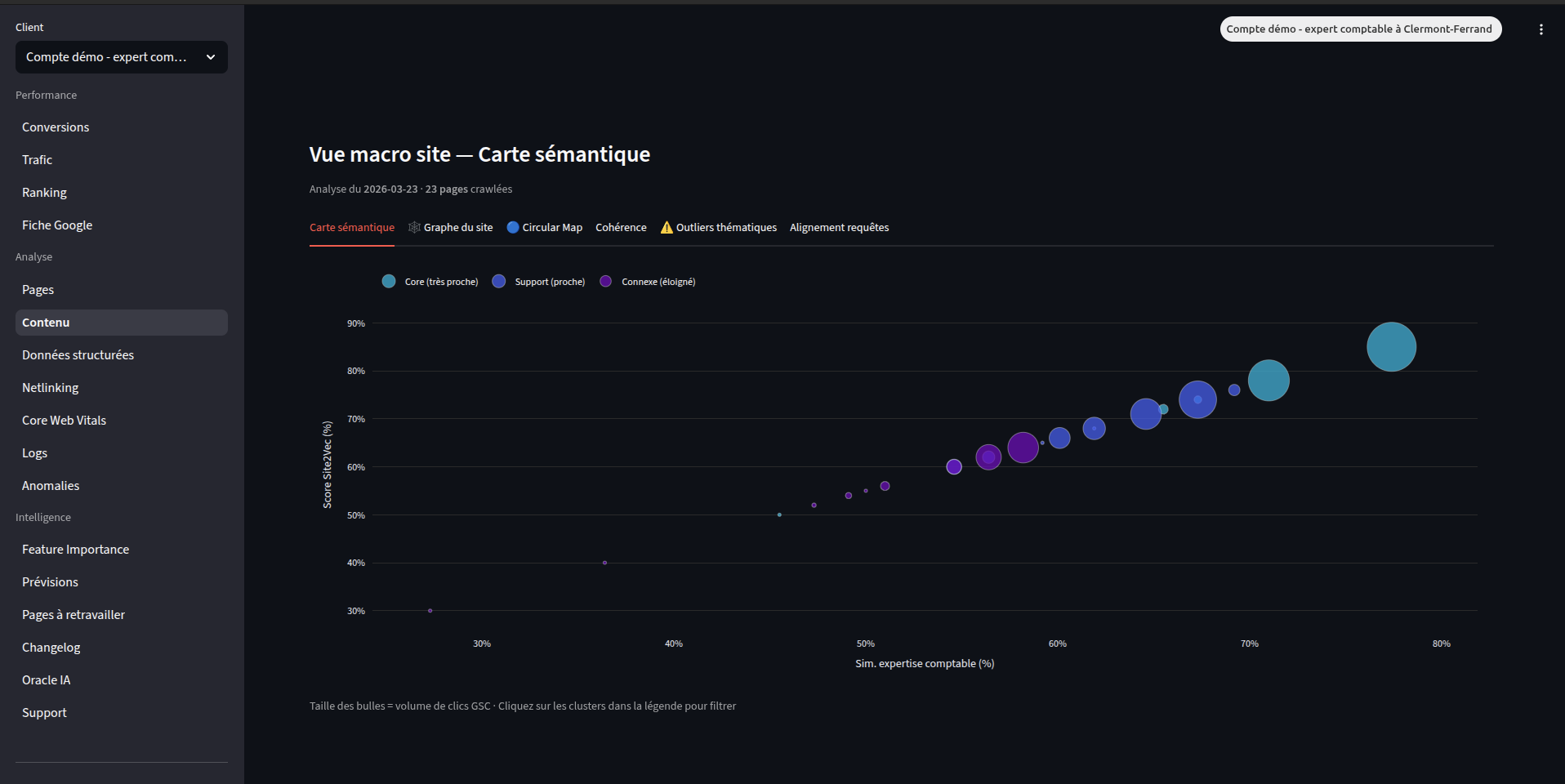Toggle Core (très proche) legend filter
This screenshot has width=1565, height=784.
[430, 282]
